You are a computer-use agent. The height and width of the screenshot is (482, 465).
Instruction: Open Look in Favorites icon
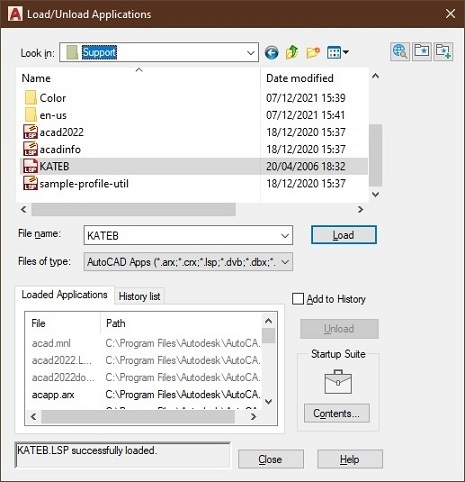coord(422,52)
